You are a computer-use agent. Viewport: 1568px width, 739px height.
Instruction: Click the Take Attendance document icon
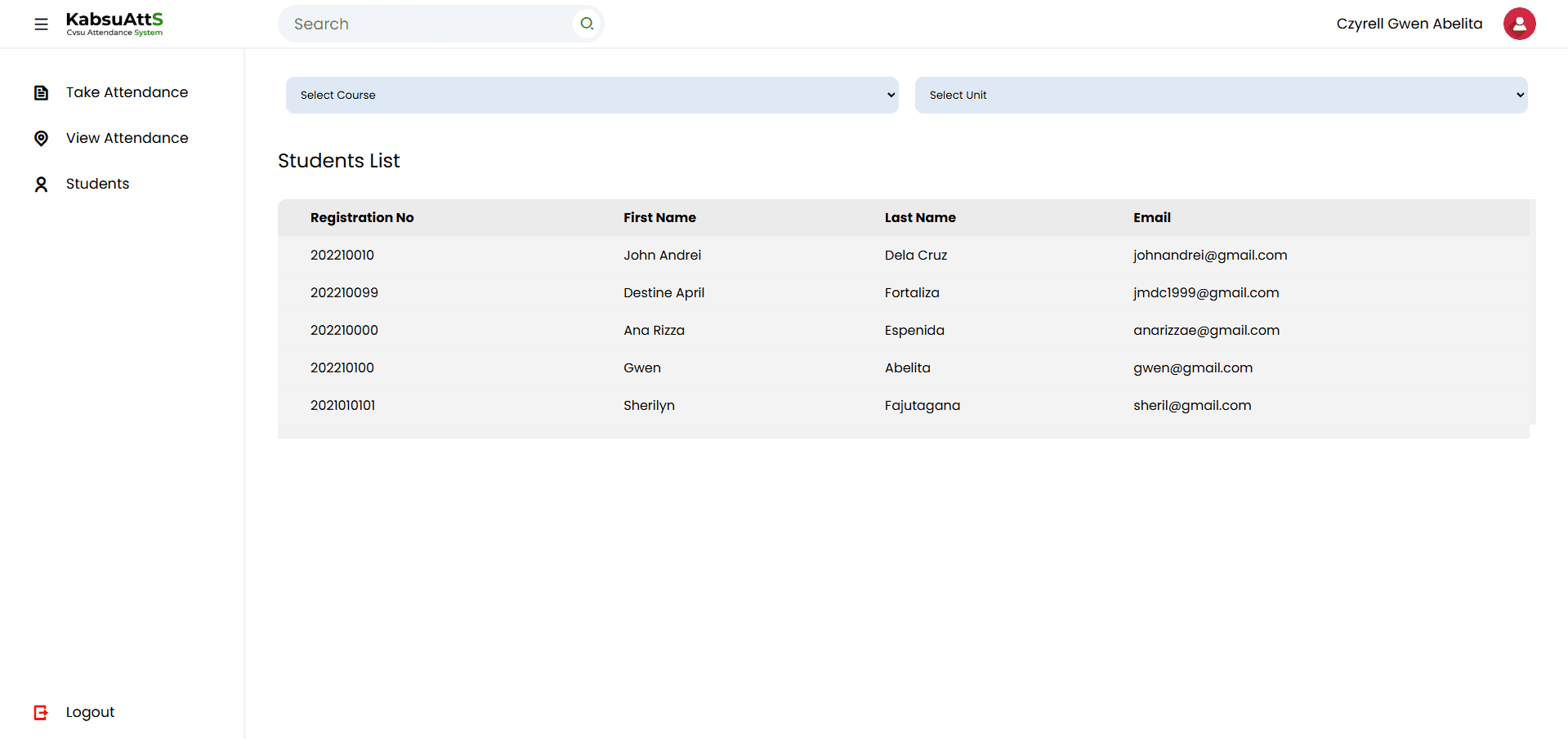click(41, 93)
